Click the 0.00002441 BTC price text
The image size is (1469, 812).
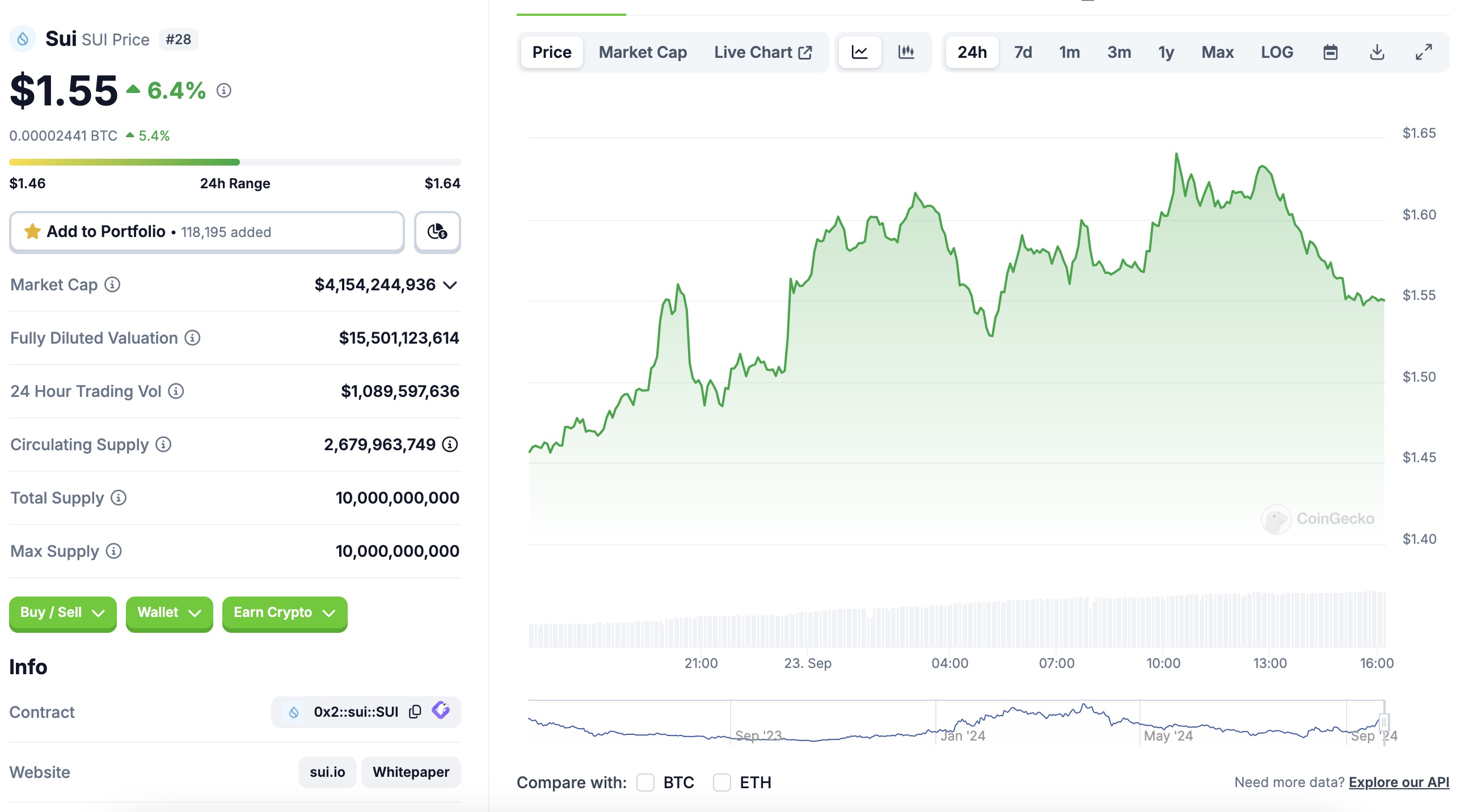coord(64,136)
